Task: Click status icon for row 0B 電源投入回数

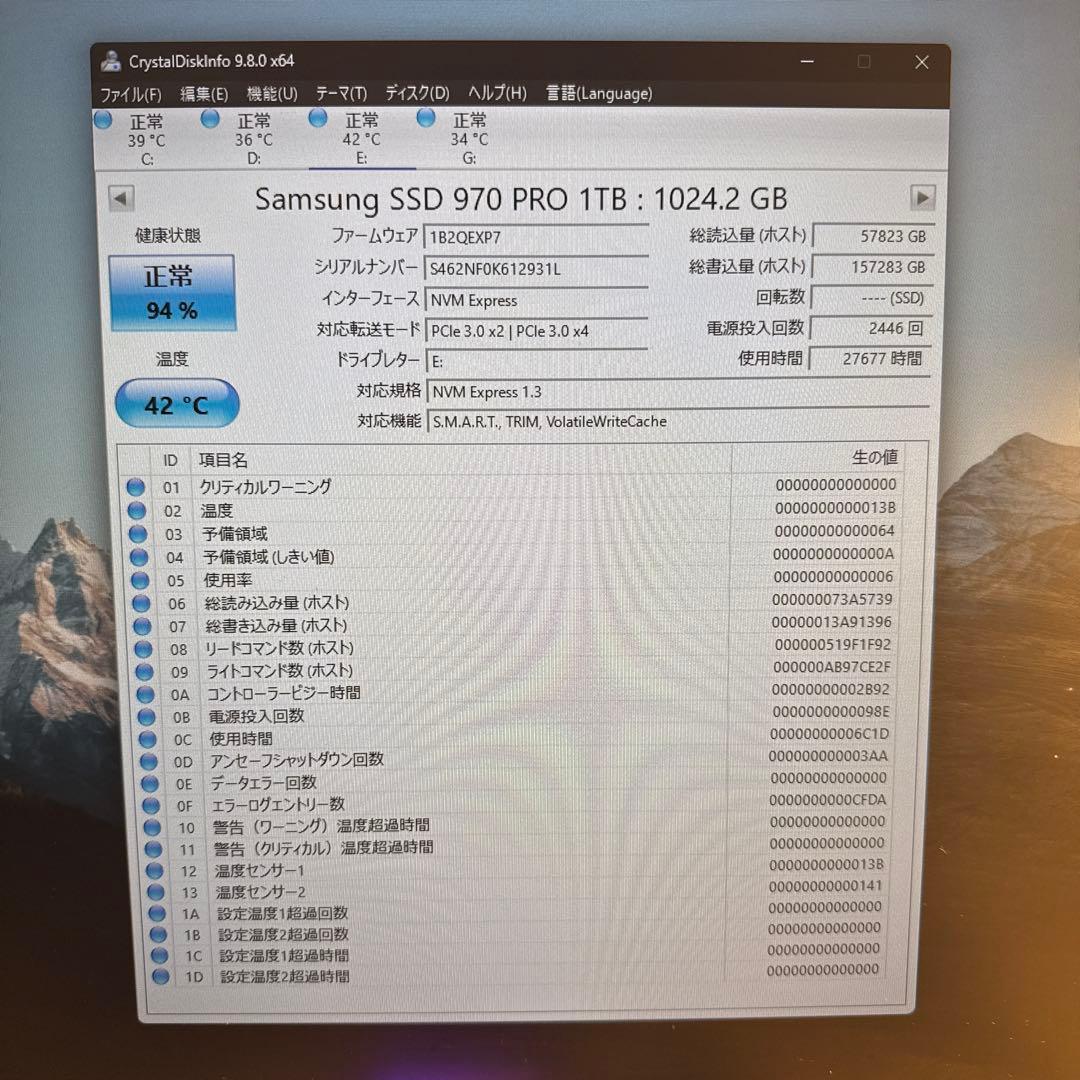Action: tap(147, 717)
